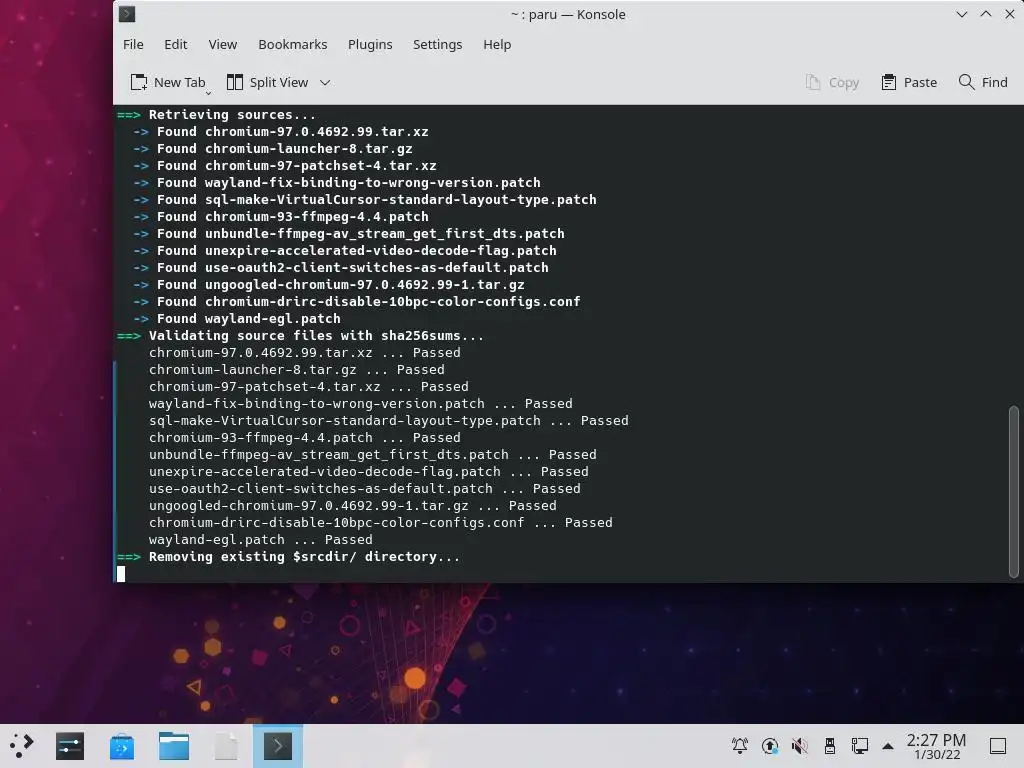
Task: Open System Settings from the taskbar
Action: pos(70,746)
